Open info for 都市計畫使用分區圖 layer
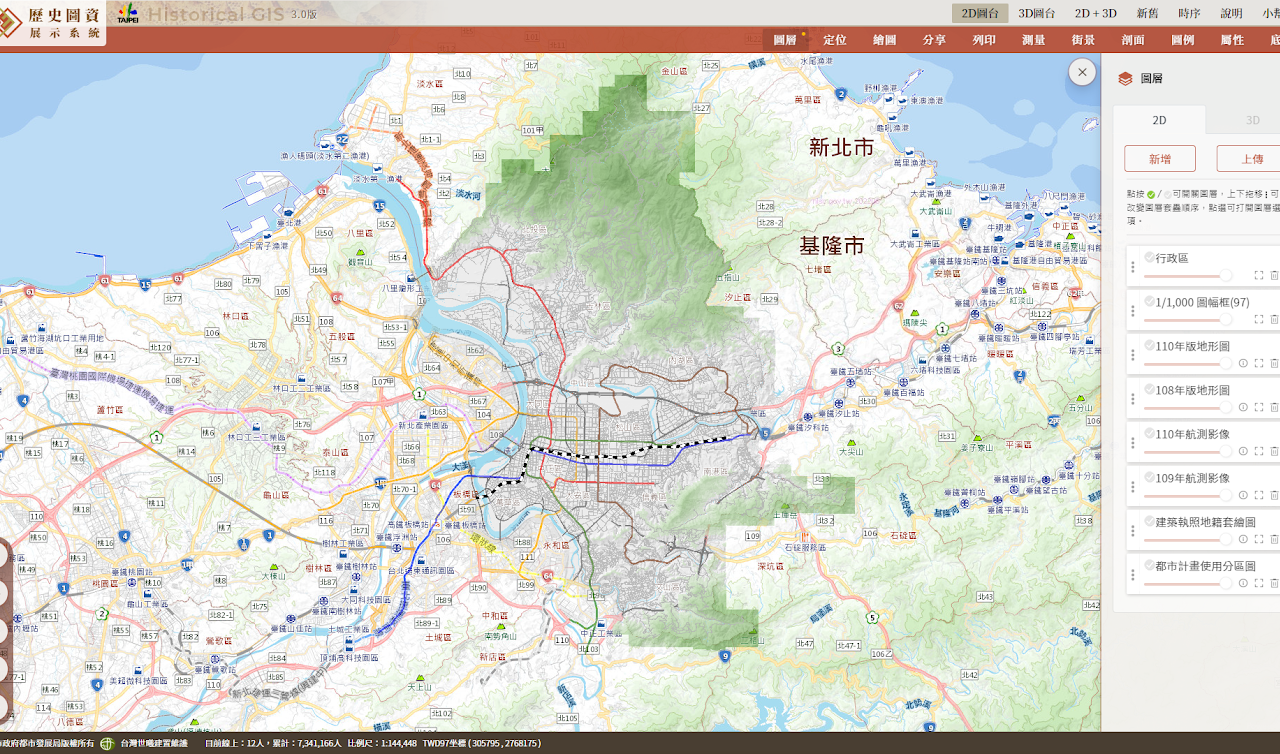This screenshot has width=1280, height=754. pyautogui.click(x=1243, y=583)
